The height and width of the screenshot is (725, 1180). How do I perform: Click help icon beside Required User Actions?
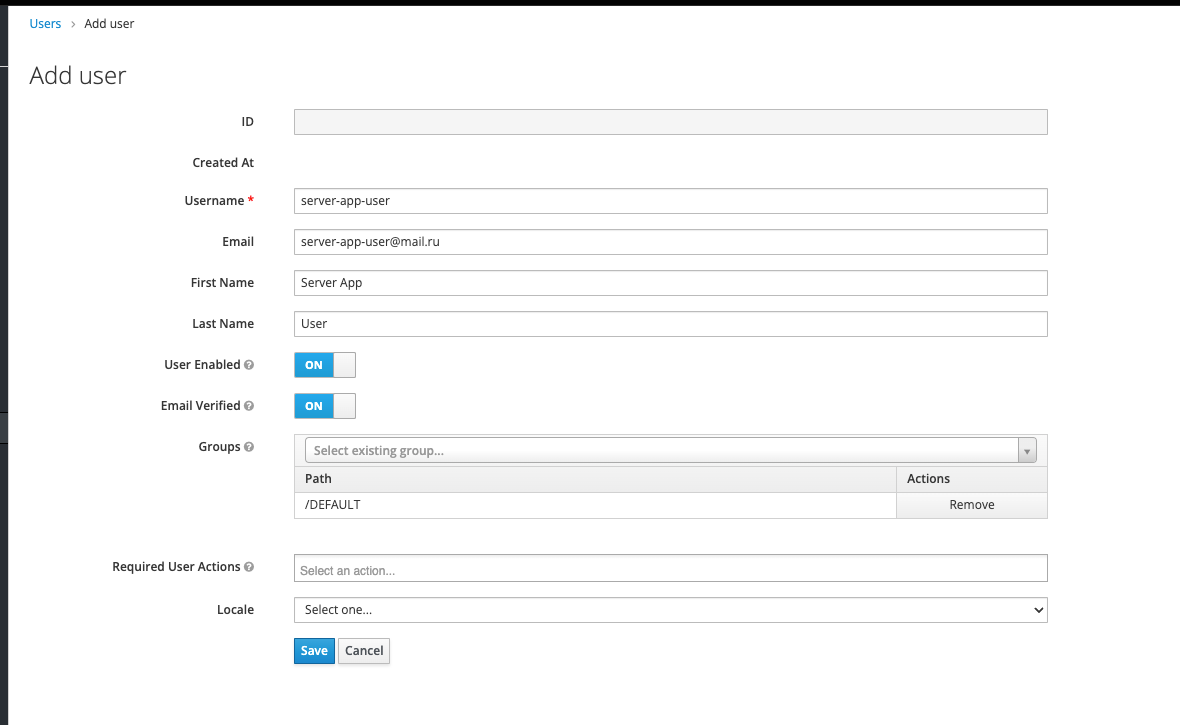(x=249, y=567)
